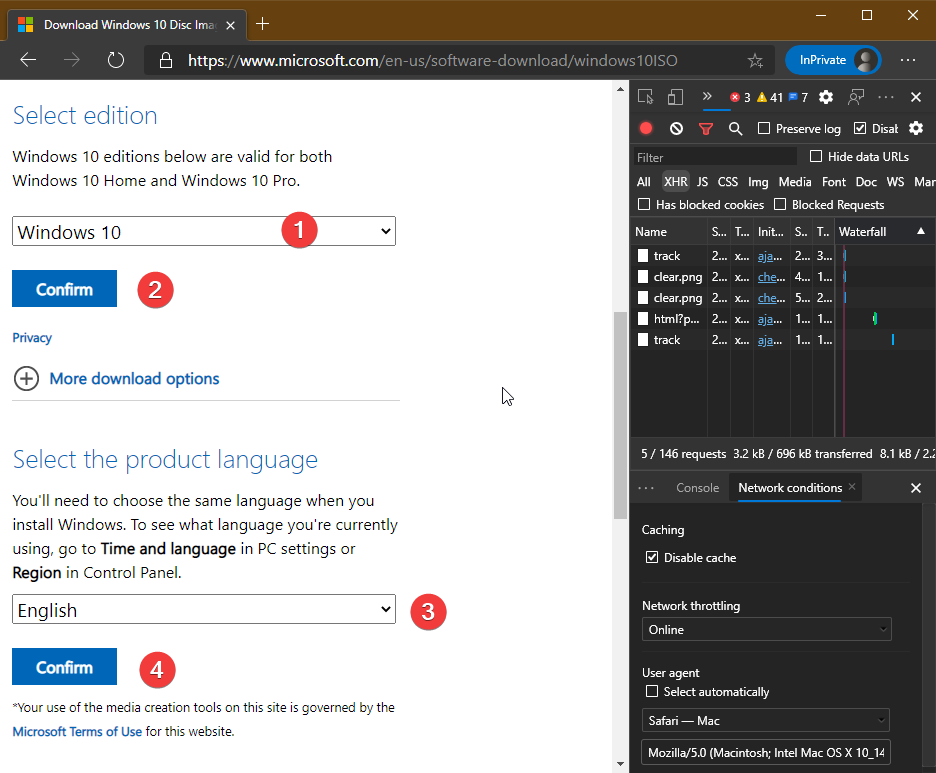Open Network panel settings gear
The width and height of the screenshot is (936, 773).
tap(916, 128)
